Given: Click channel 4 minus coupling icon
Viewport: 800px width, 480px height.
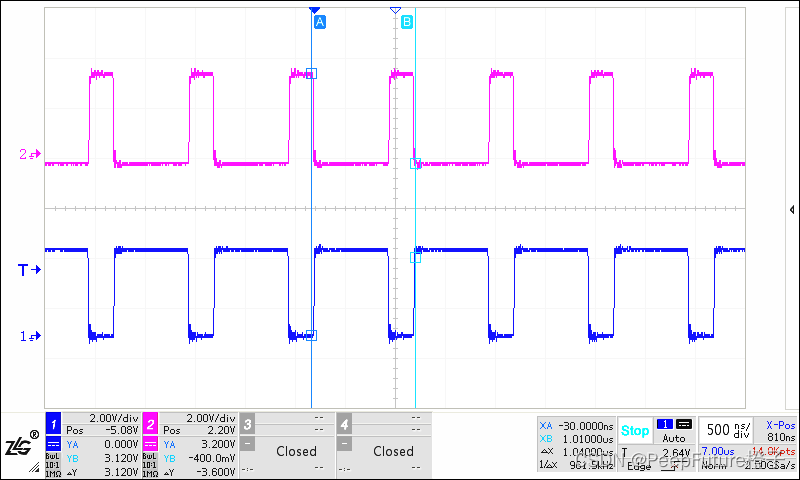Looking at the screenshot, I should pyautogui.click(x=344, y=443).
